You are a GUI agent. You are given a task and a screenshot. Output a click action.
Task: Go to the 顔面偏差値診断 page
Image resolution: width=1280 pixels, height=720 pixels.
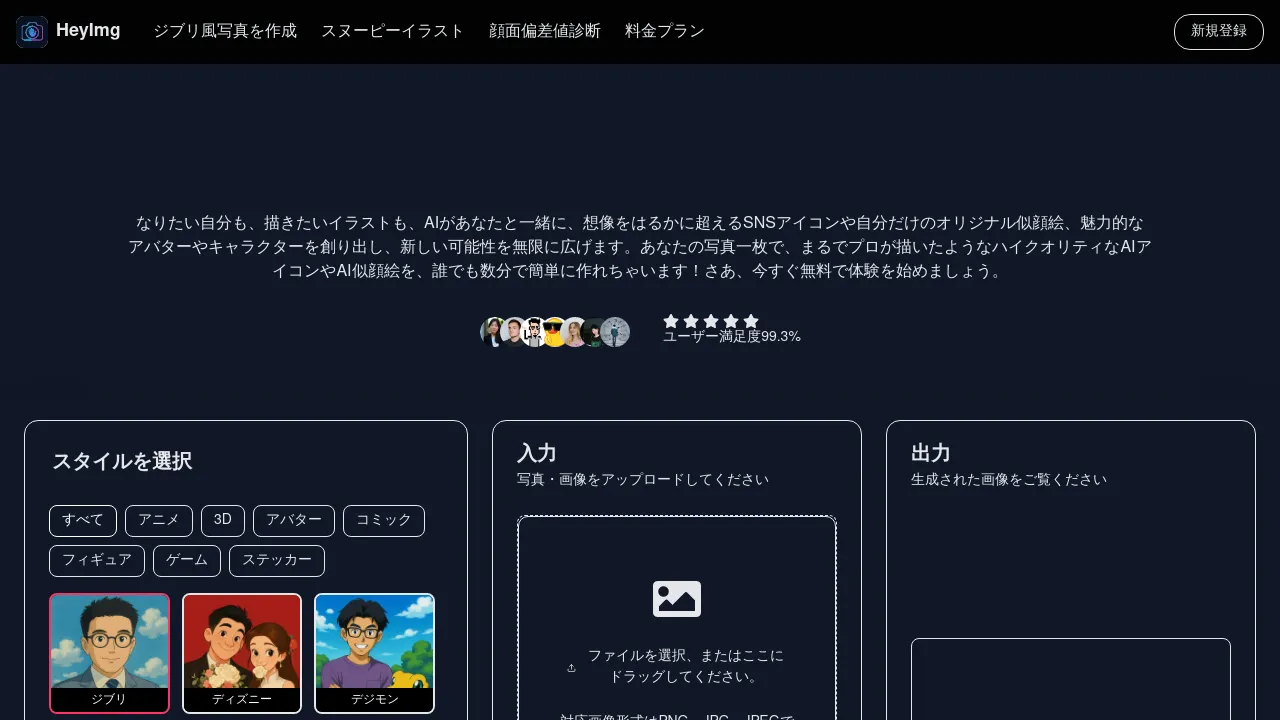coord(545,31)
